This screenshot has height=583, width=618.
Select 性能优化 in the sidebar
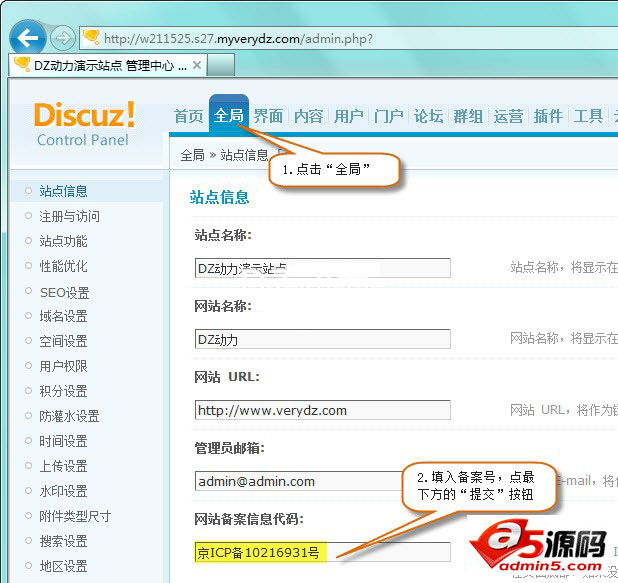coord(63,266)
